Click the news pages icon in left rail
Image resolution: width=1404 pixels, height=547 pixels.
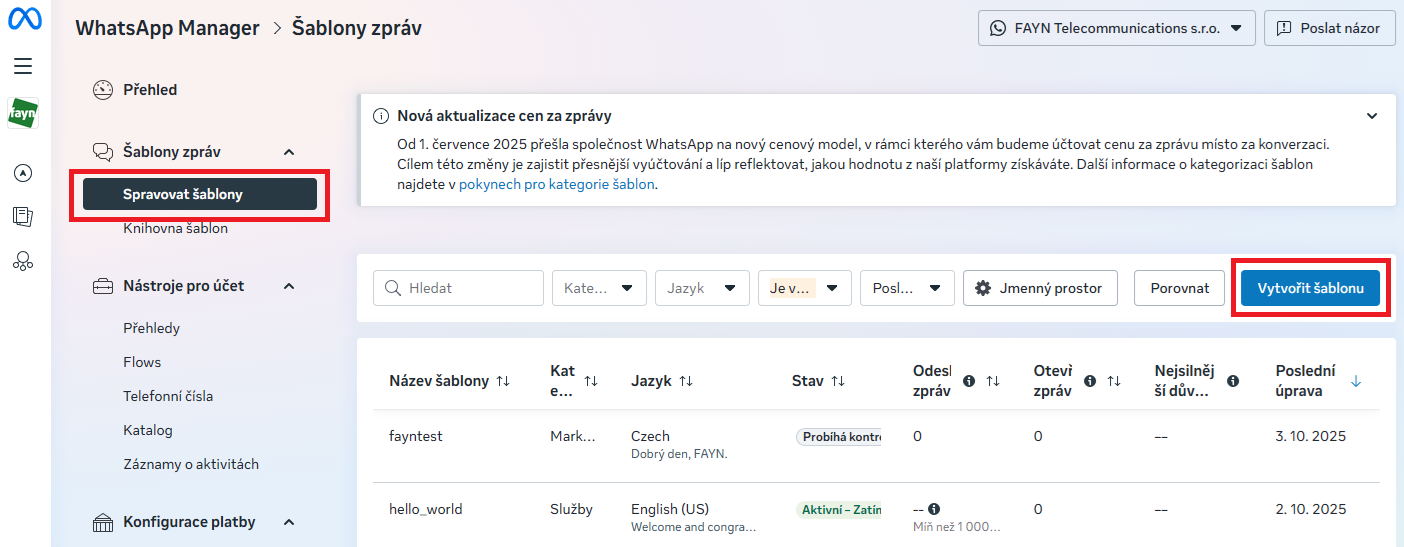pyautogui.click(x=23, y=216)
